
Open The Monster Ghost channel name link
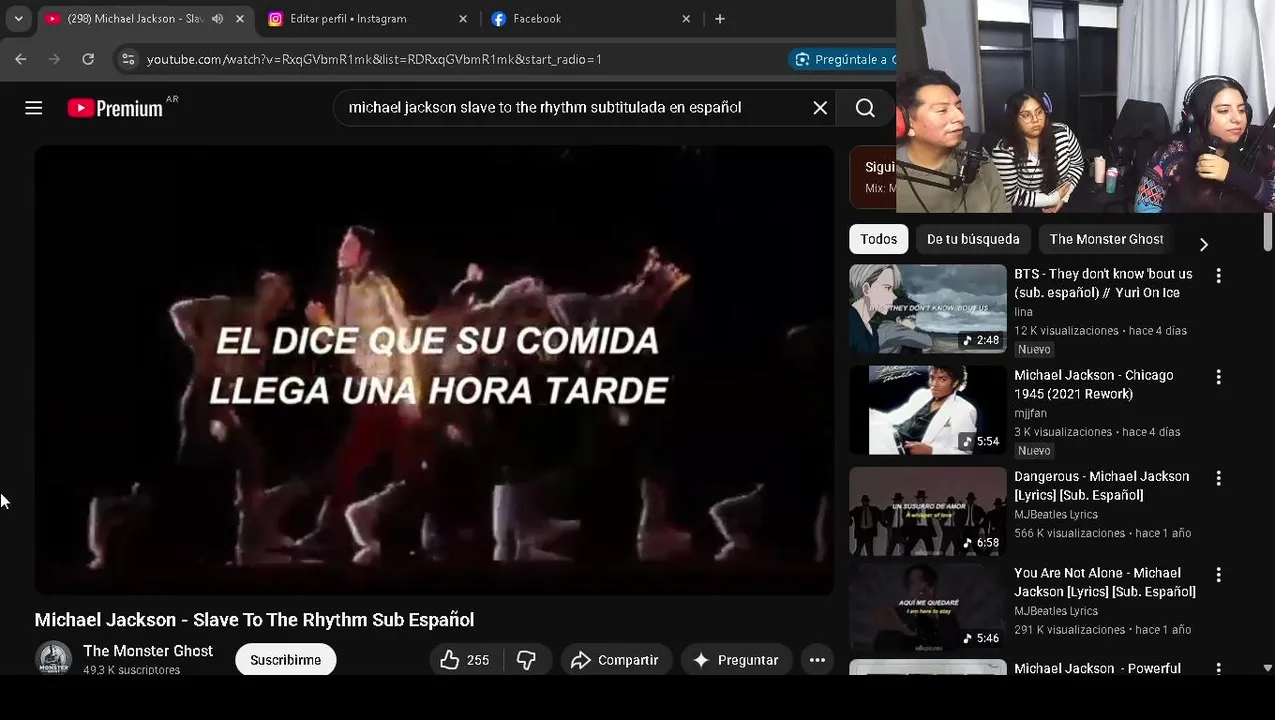(148, 651)
